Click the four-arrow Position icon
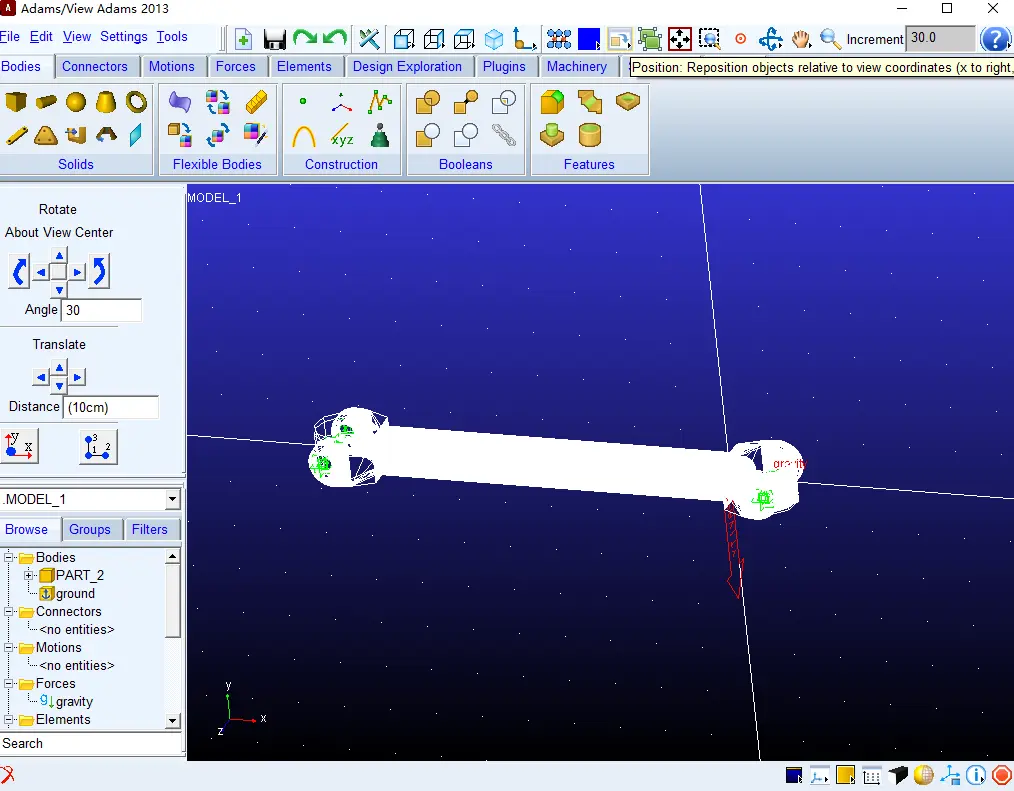 (680, 39)
